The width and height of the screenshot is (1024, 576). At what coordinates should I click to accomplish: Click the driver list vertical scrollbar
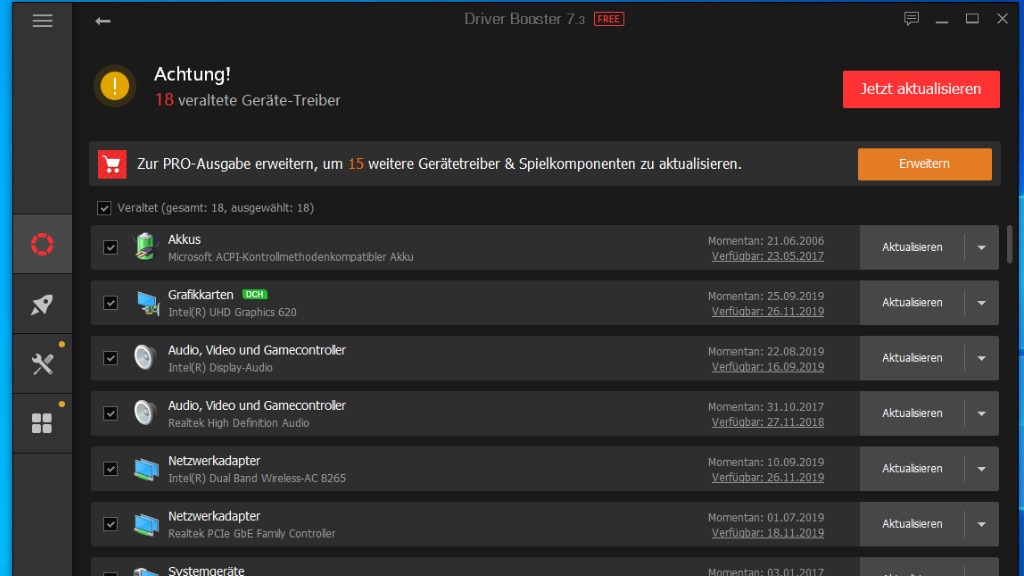(1010, 245)
